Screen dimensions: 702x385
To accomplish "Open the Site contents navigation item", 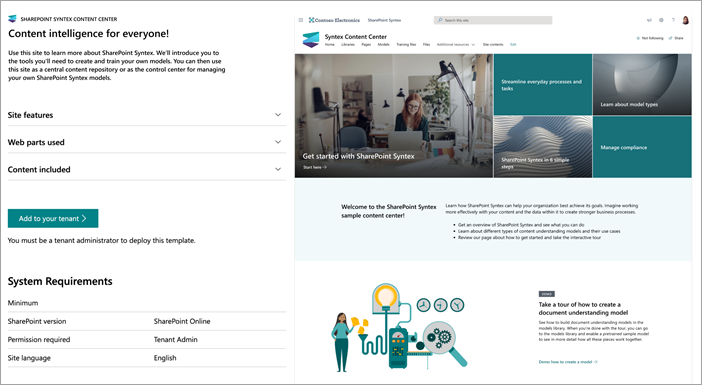I will click(493, 45).
